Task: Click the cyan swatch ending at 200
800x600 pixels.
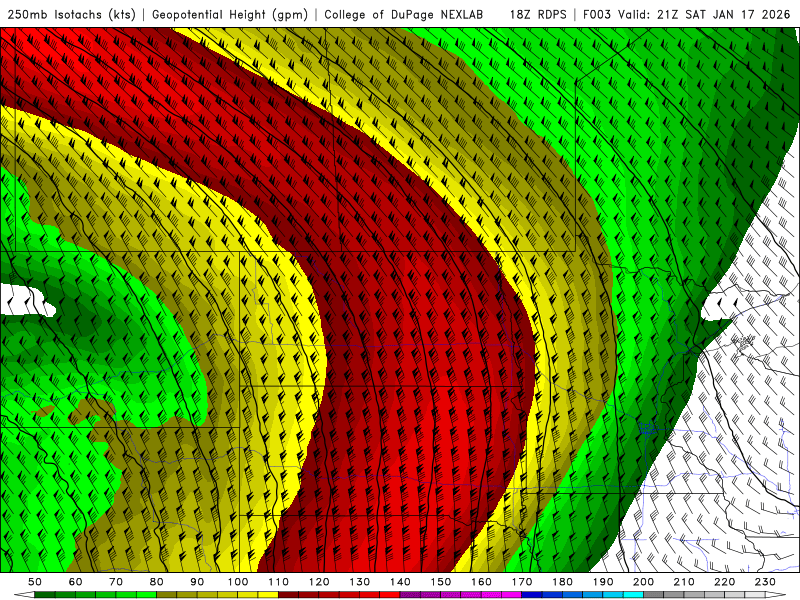Action: click(633, 595)
